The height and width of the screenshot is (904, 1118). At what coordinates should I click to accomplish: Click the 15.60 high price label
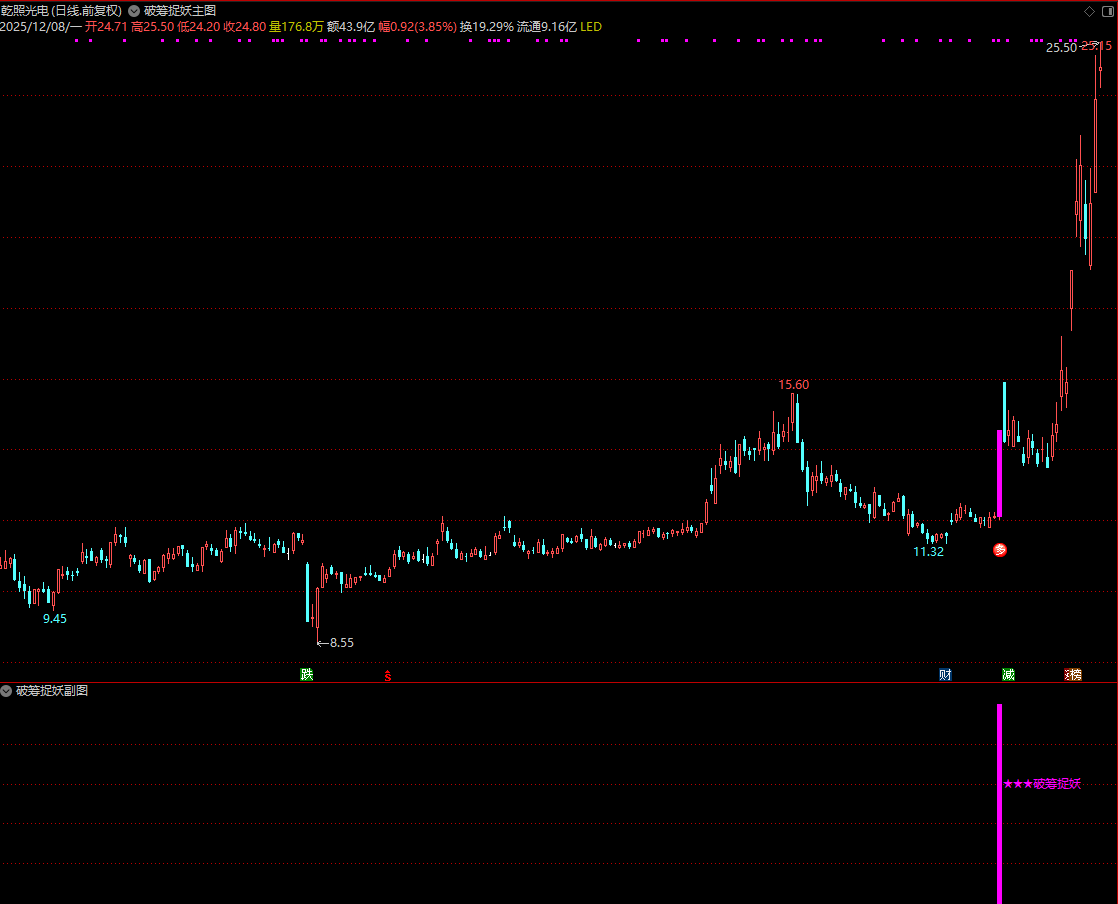point(794,384)
